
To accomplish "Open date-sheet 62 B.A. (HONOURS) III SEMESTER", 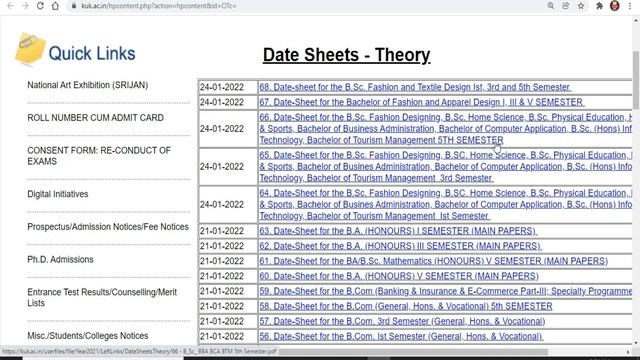I will pos(400,246).
